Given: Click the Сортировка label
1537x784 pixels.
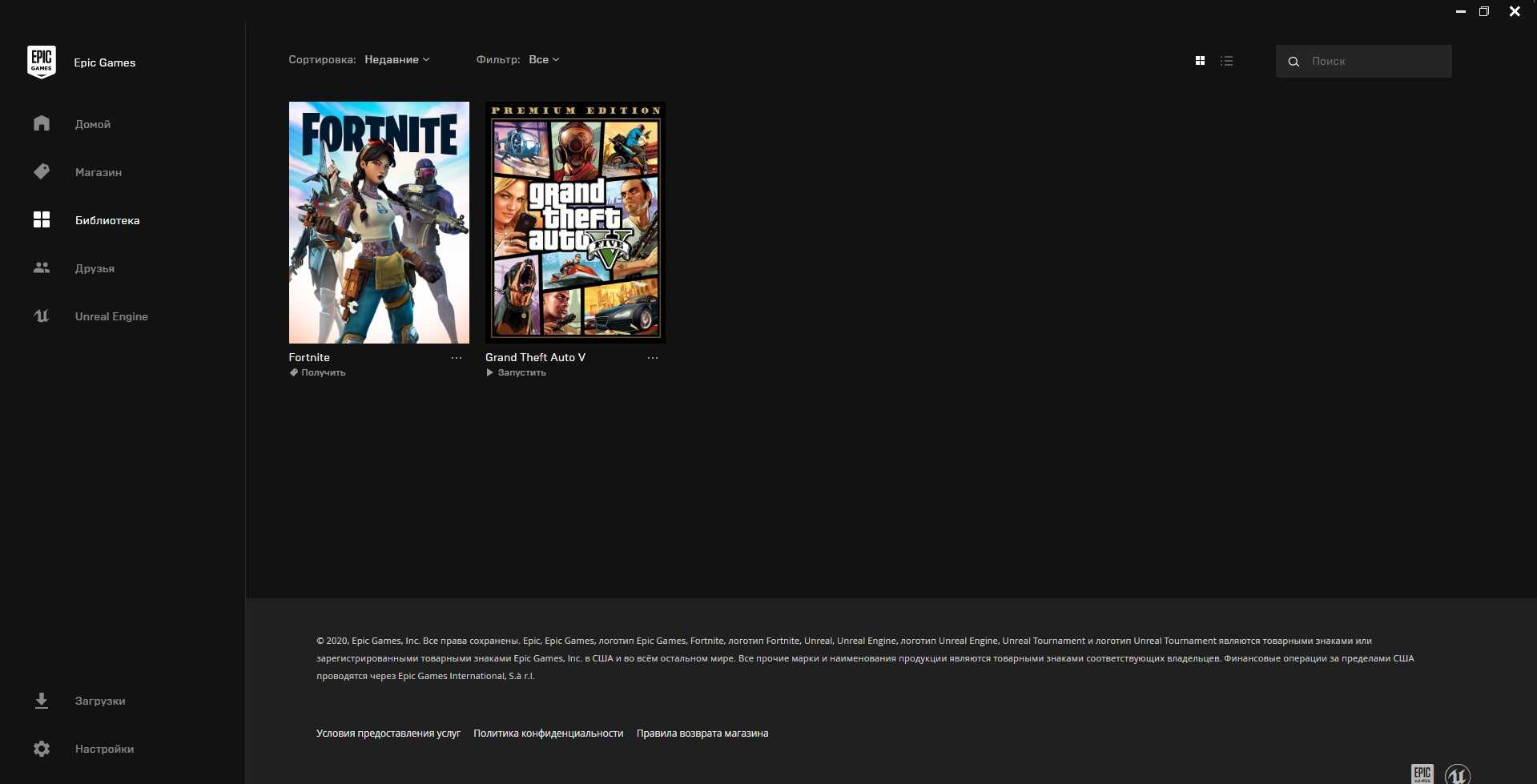Looking at the screenshot, I should (322, 59).
